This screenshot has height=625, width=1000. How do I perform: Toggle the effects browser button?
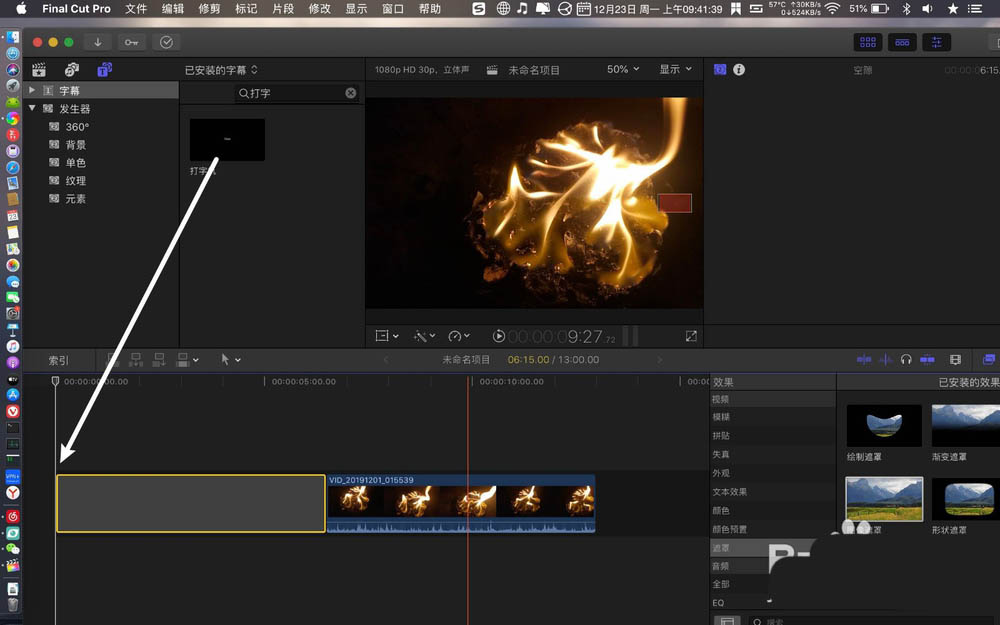tap(989, 360)
